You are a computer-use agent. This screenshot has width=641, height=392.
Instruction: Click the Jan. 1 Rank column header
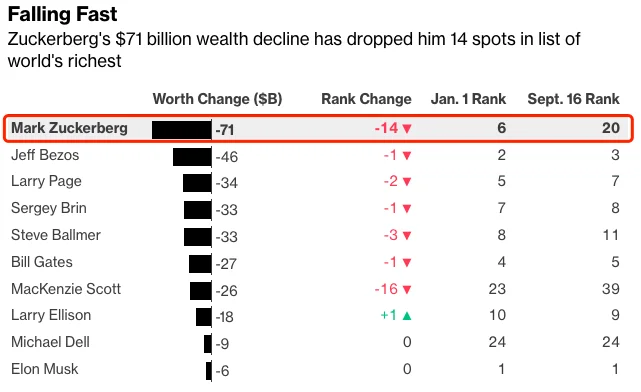pyautogui.click(x=468, y=99)
